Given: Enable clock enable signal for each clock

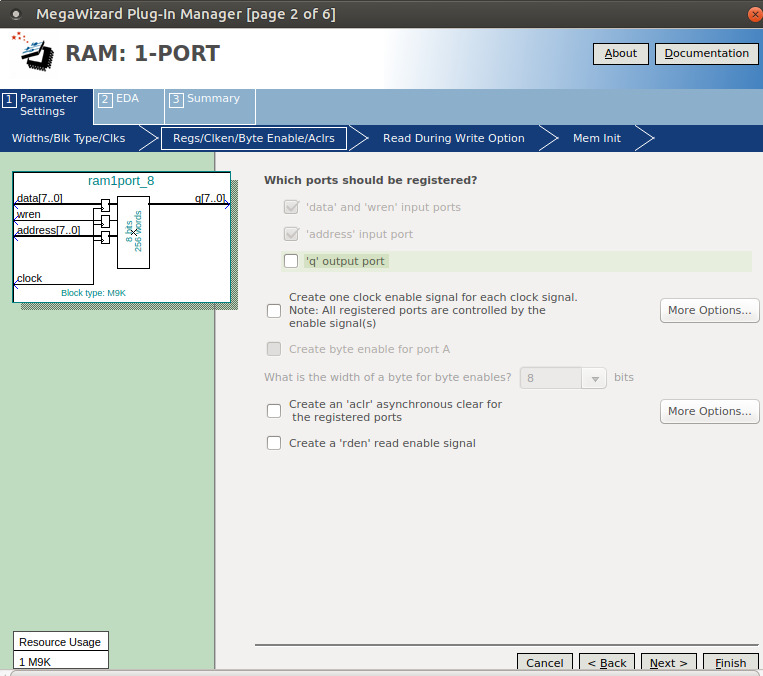Looking at the screenshot, I should [274, 311].
